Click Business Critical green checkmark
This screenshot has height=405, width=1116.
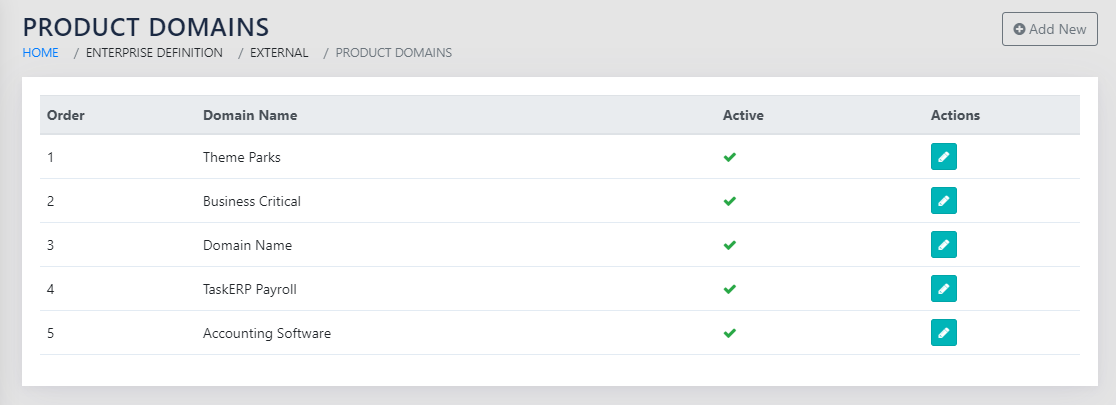click(x=730, y=201)
